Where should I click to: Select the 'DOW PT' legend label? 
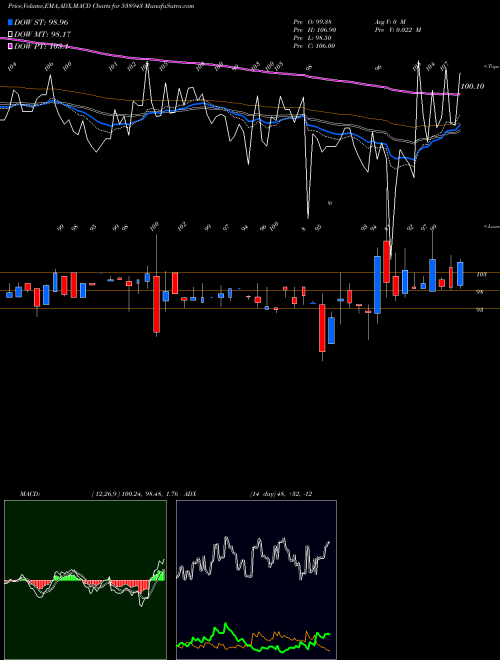click(41, 47)
